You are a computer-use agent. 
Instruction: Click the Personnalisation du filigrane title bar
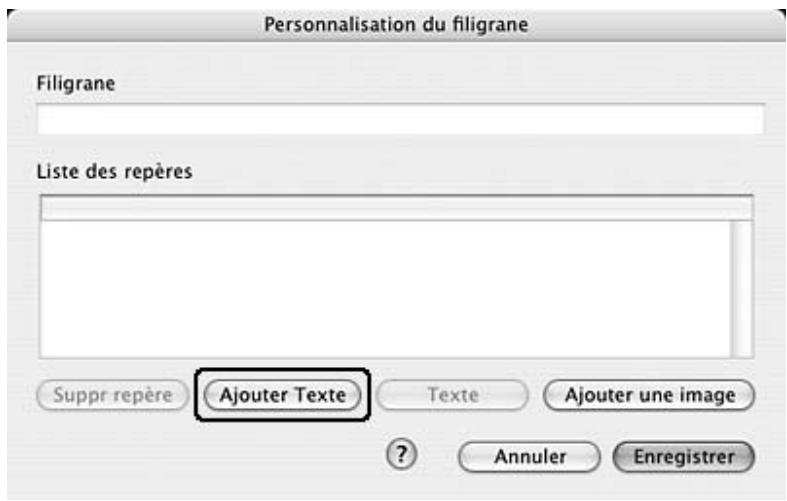pyautogui.click(x=396, y=25)
